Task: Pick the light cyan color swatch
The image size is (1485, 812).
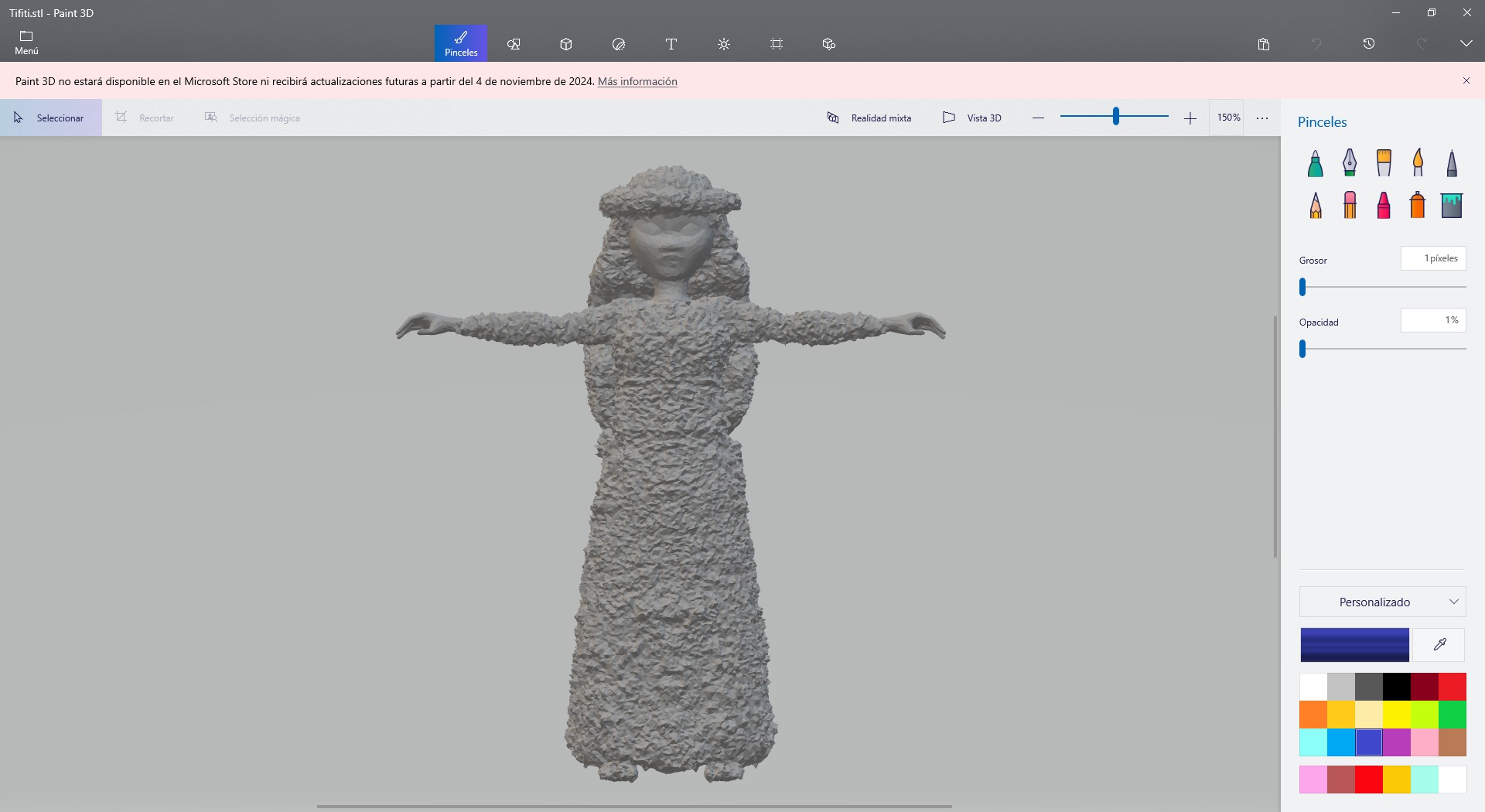Action: pyautogui.click(x=1313, y=742)
